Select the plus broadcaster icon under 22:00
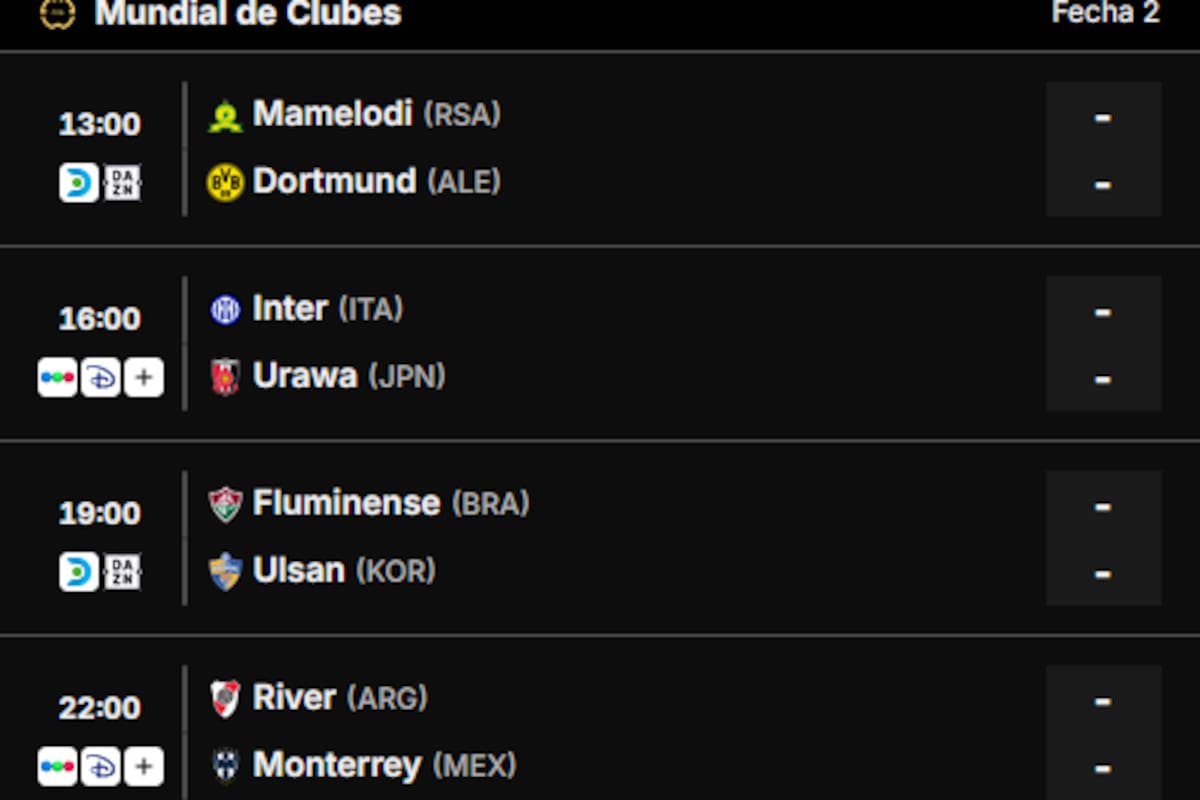 pyautogui.click(x=145, y=765)
